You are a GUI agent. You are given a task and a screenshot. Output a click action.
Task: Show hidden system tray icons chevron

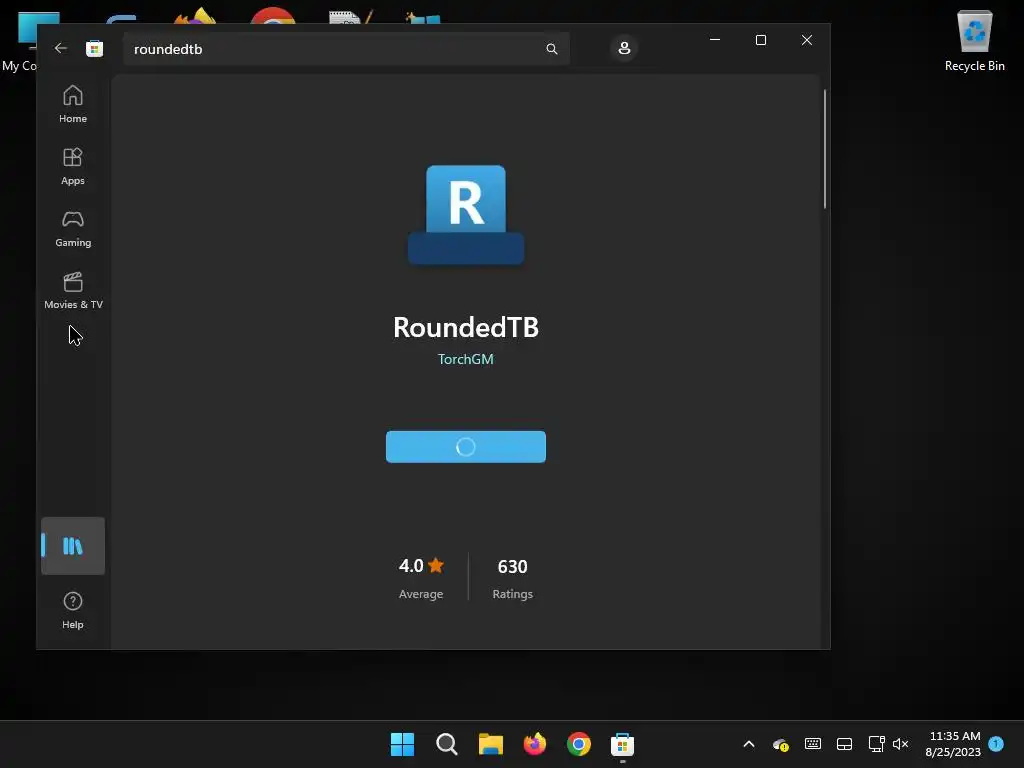click(749, 744)
